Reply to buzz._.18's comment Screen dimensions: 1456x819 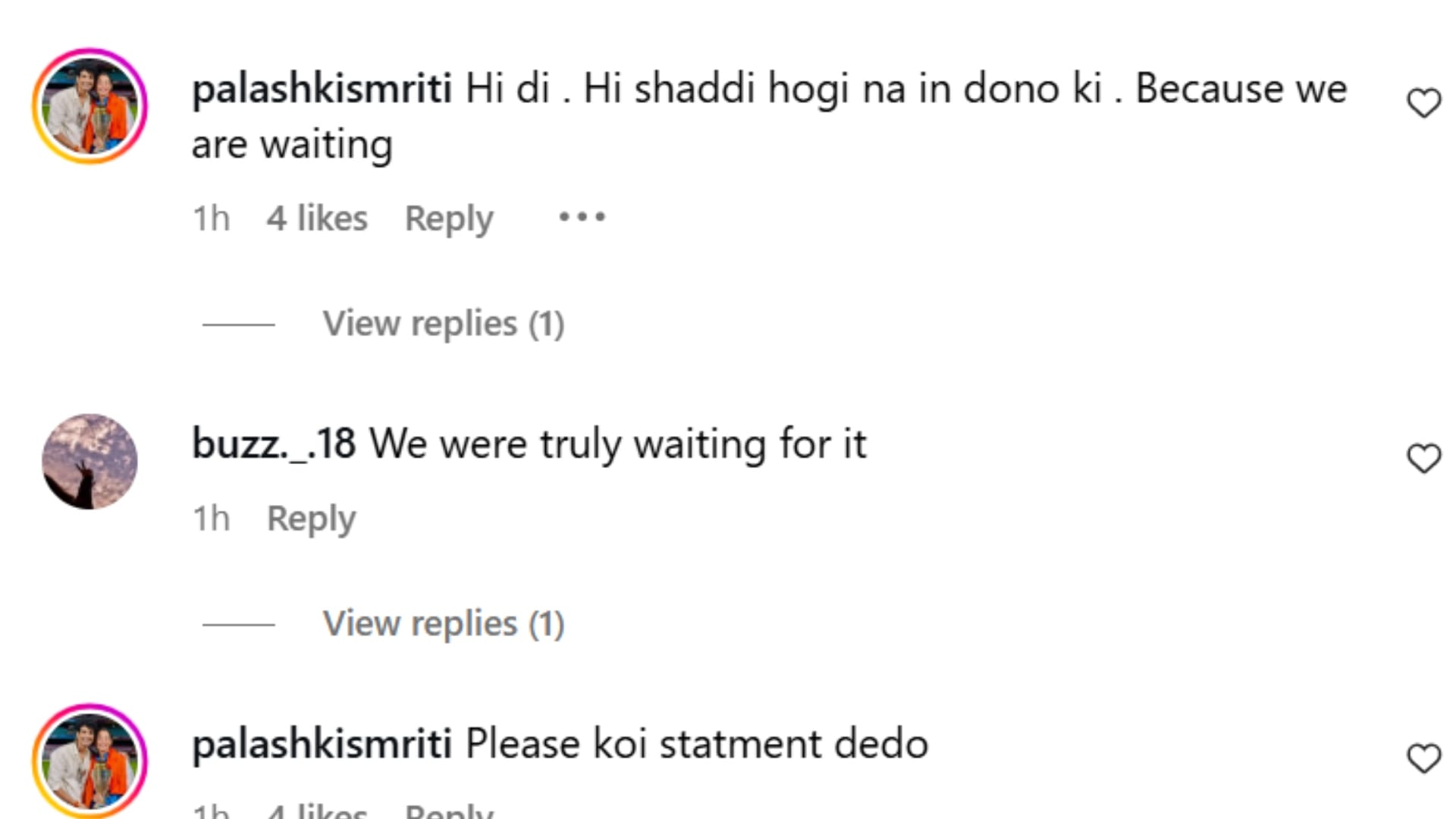311,519
